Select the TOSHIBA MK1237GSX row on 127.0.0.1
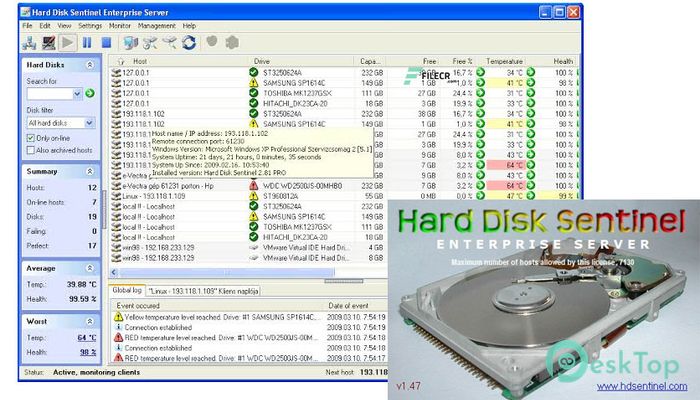 (x=344, y=93)
